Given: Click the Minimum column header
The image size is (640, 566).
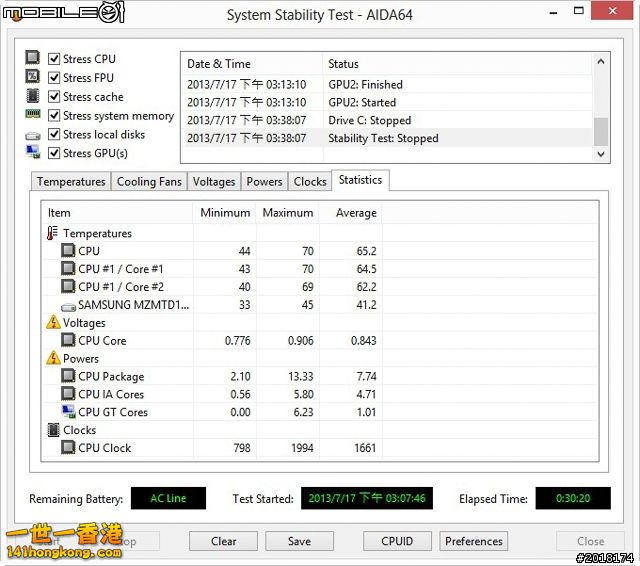Looking at the screenshot, I should click(224, 213).
